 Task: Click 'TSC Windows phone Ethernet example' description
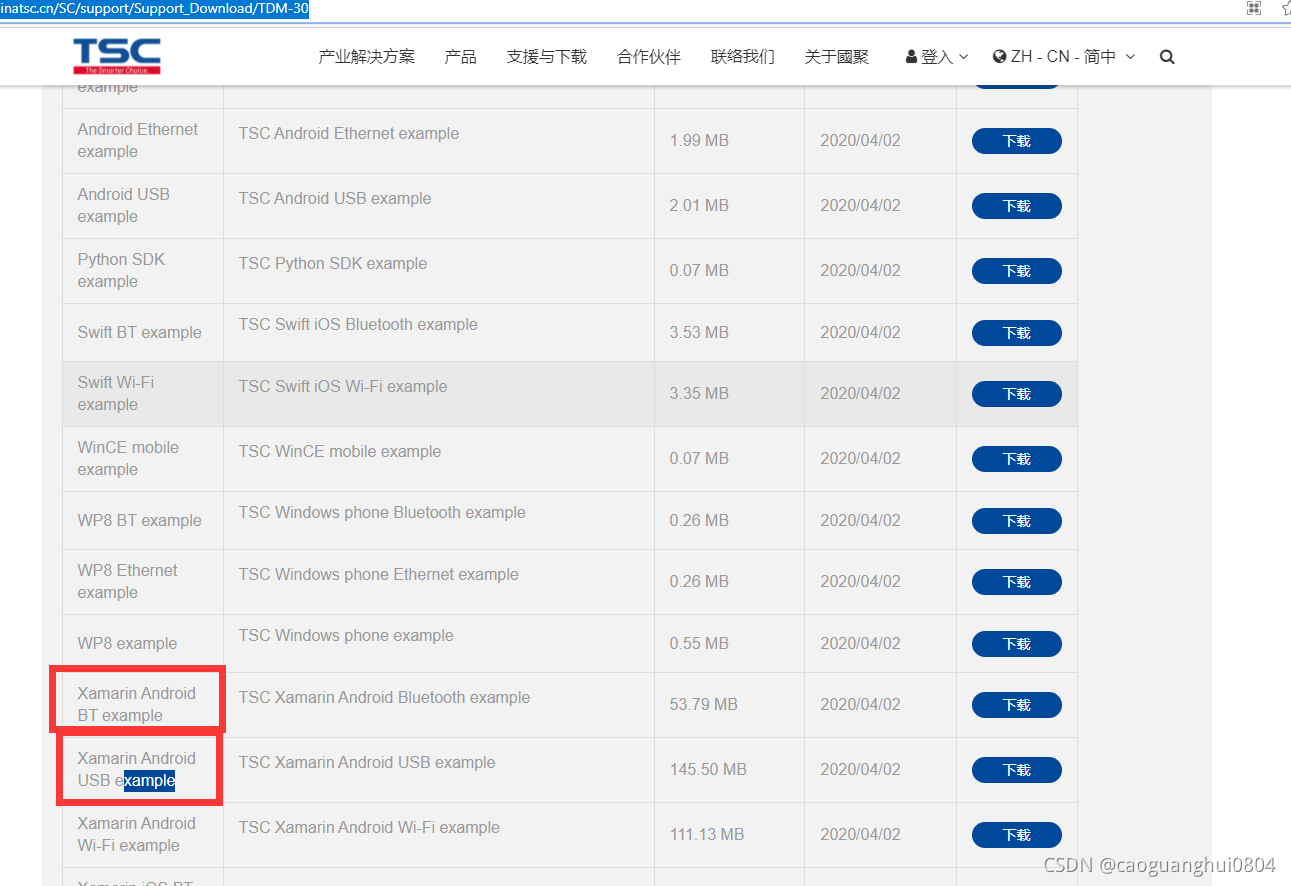click(x=379, y=574)
